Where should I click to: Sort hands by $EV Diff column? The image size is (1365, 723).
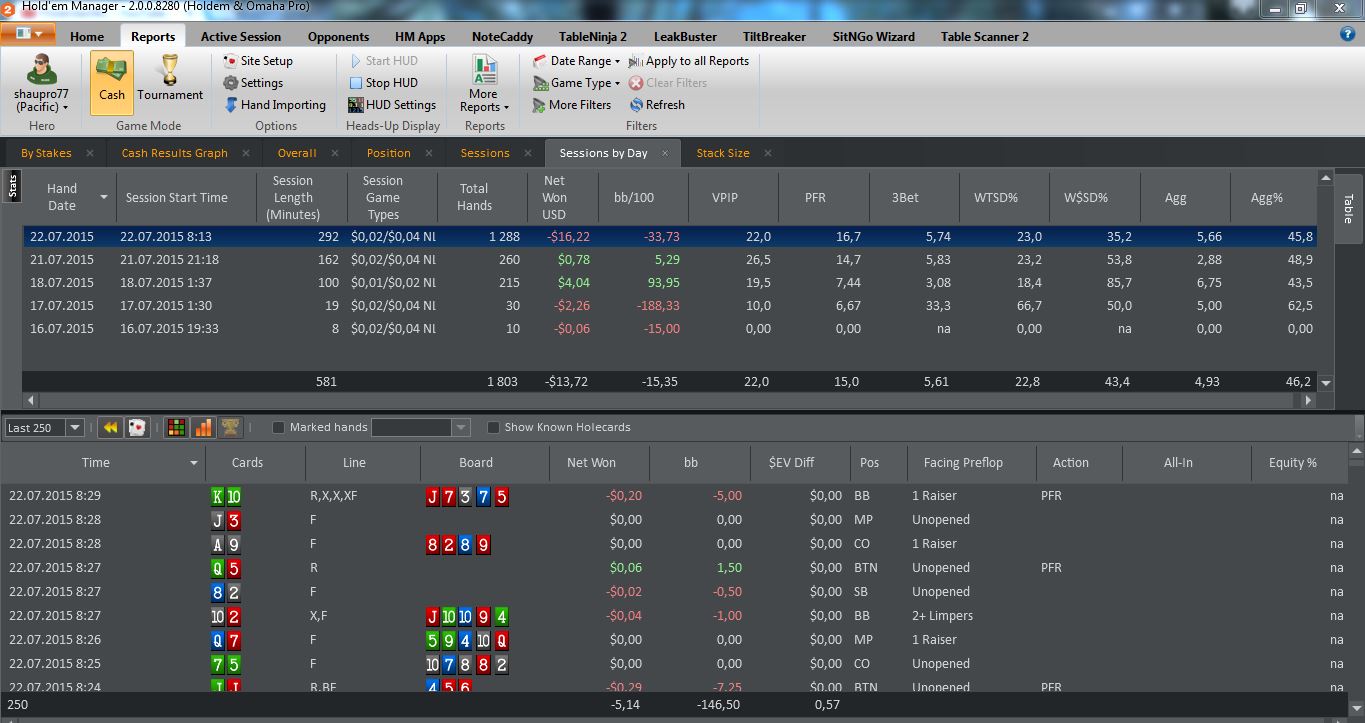(799, 463)
